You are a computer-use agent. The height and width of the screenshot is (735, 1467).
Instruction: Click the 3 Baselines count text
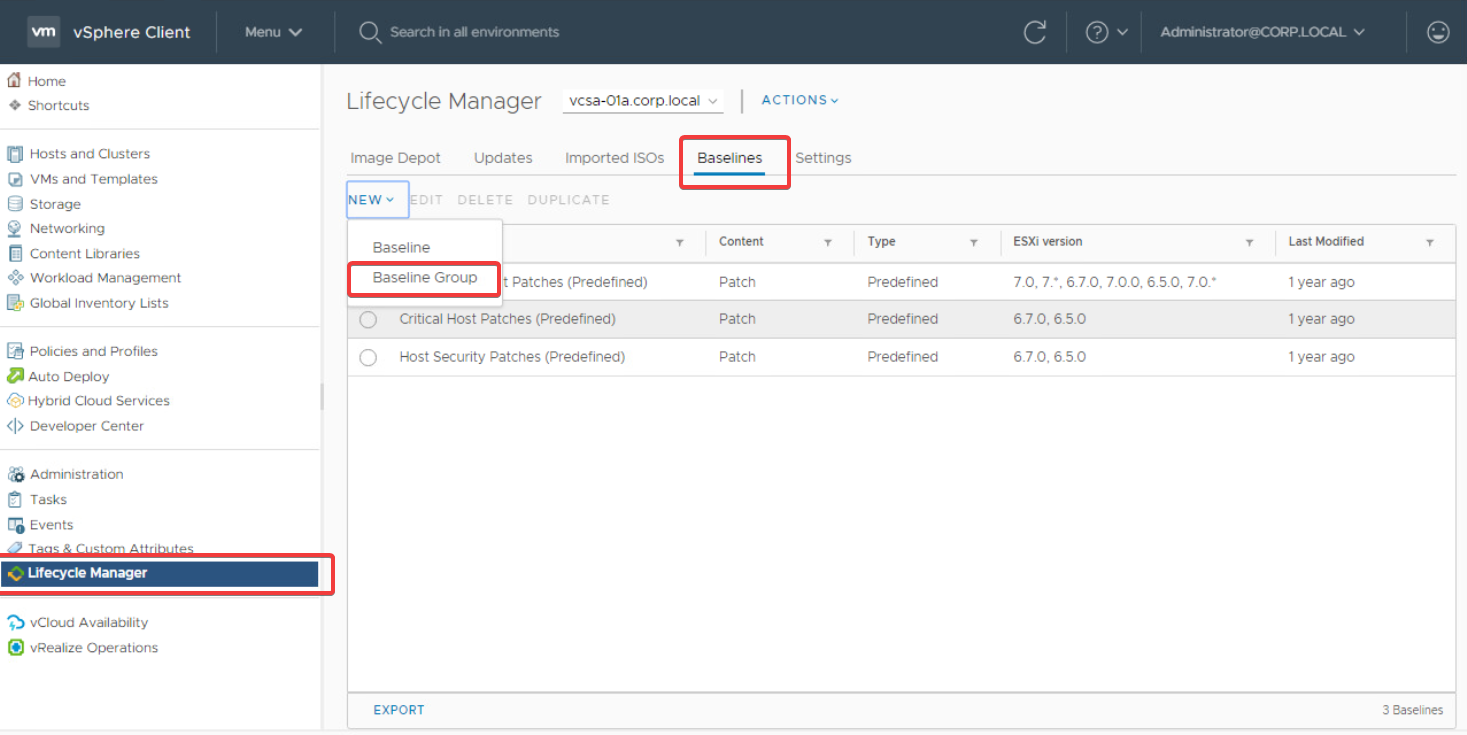click(1413, 710)
